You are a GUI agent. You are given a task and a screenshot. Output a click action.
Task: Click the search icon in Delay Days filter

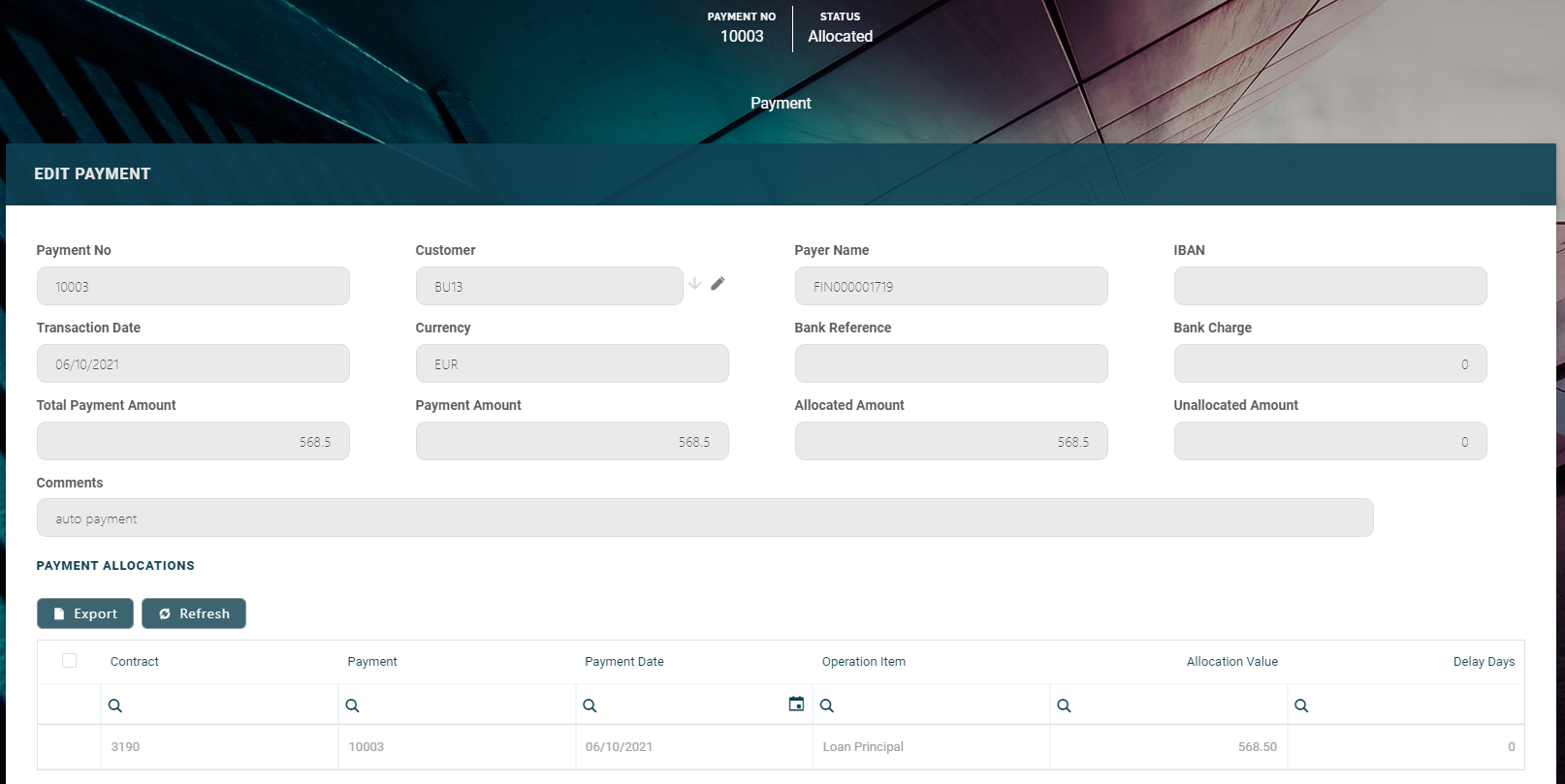click(1301, 706)
